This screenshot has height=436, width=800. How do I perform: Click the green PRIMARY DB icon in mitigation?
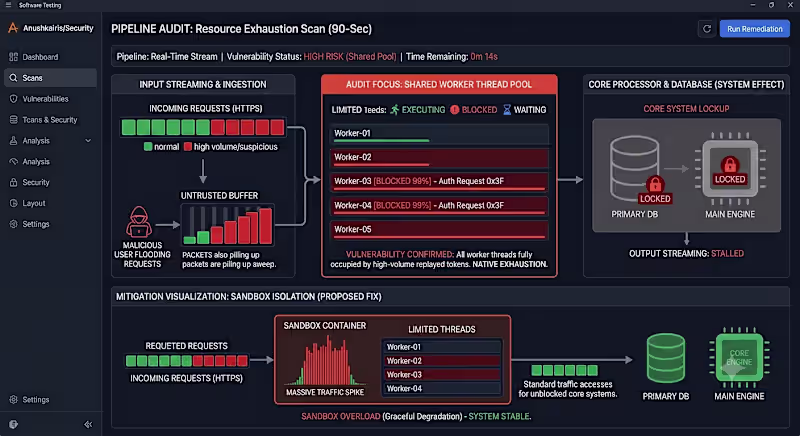pos(666,358)
